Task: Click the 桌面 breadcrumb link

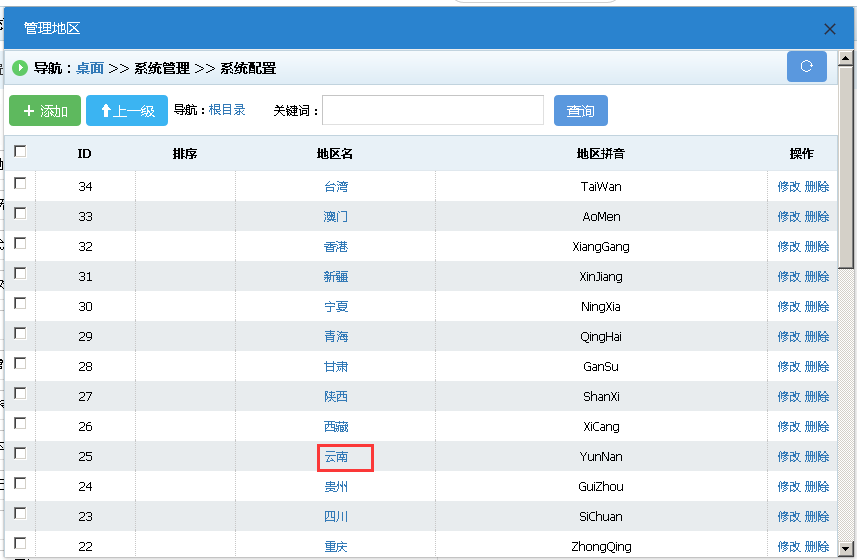Action: 90,68
